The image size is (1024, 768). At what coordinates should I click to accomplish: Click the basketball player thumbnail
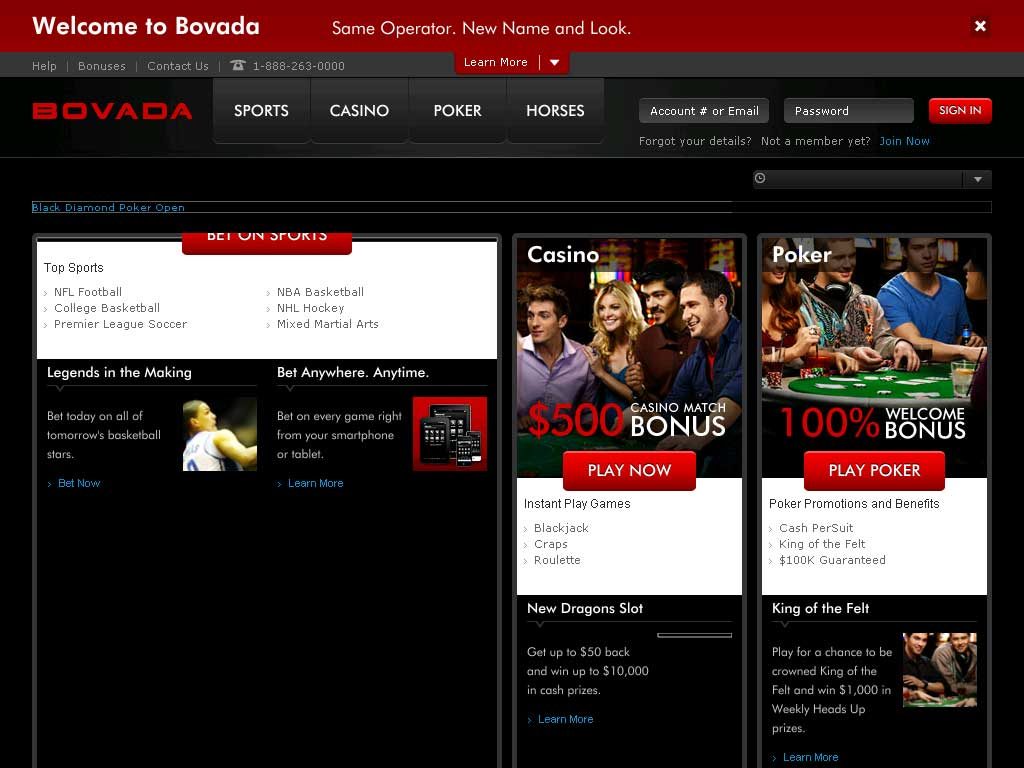point(219,434)
